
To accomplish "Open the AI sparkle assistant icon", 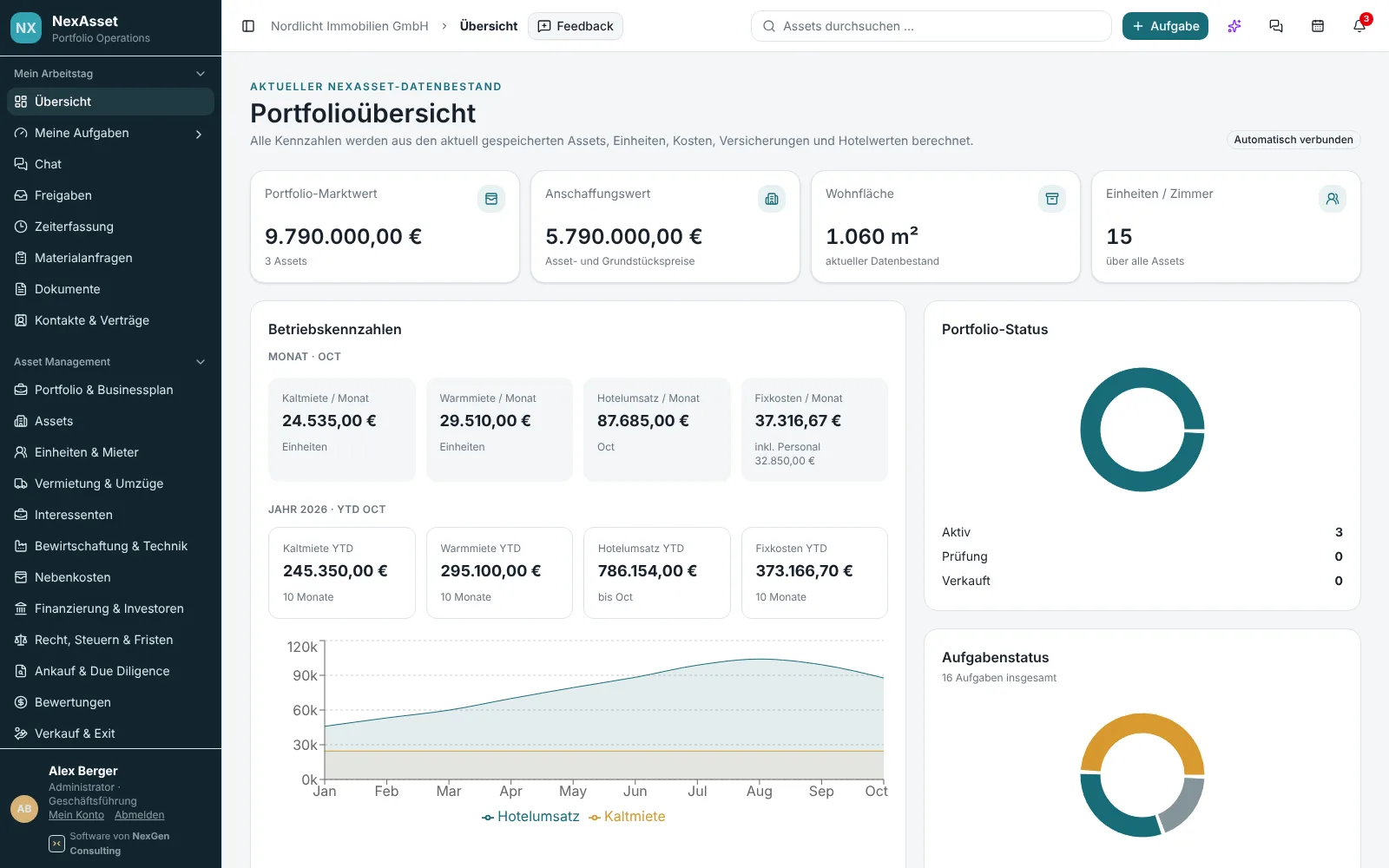I will (1234, 26).
